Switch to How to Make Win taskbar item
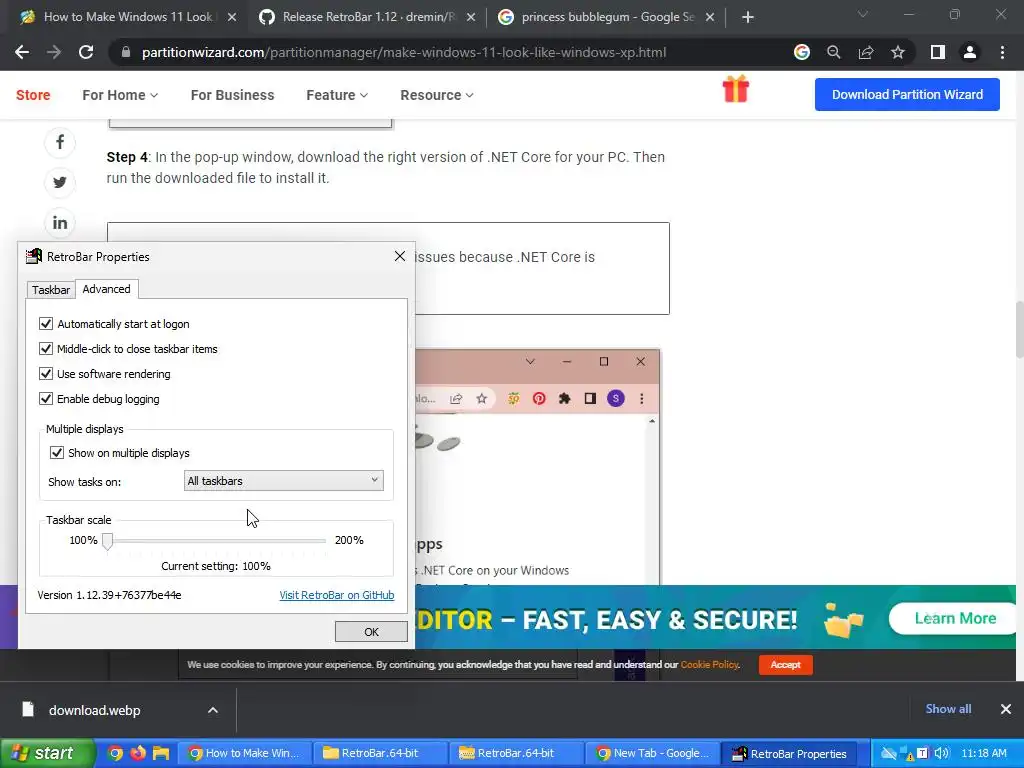This screenshot has width=1024, height=768. (245, 753)
